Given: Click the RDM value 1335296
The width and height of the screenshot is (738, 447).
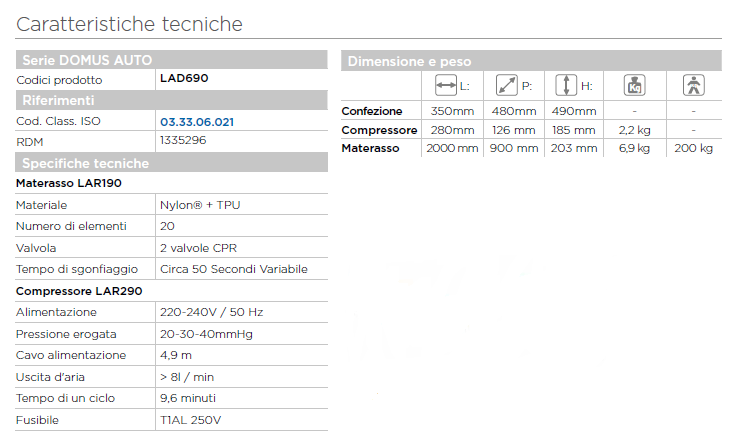Looking at the screenshot, I should [x=183, y=141].
